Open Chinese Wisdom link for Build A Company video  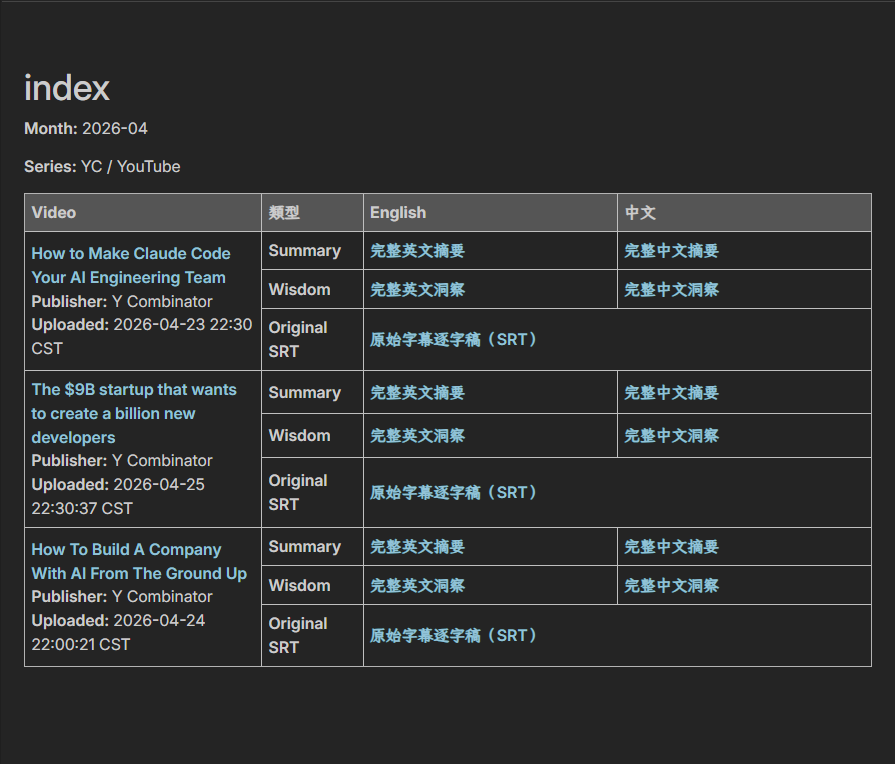tap(671, 586)
